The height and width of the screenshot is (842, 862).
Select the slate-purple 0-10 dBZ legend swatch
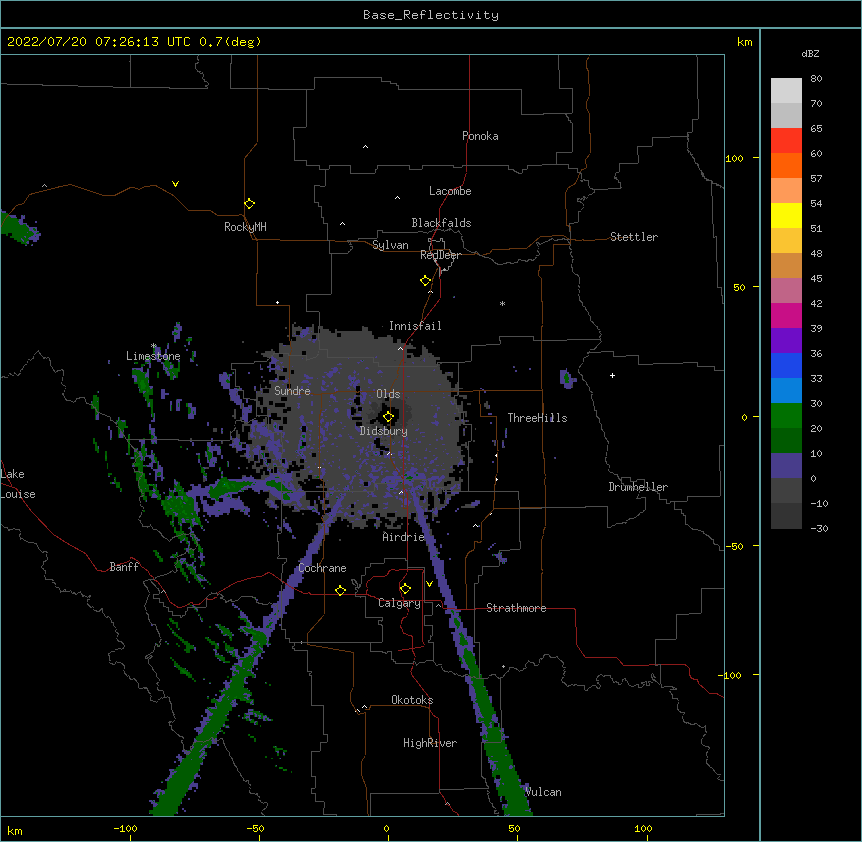point(786,466)
